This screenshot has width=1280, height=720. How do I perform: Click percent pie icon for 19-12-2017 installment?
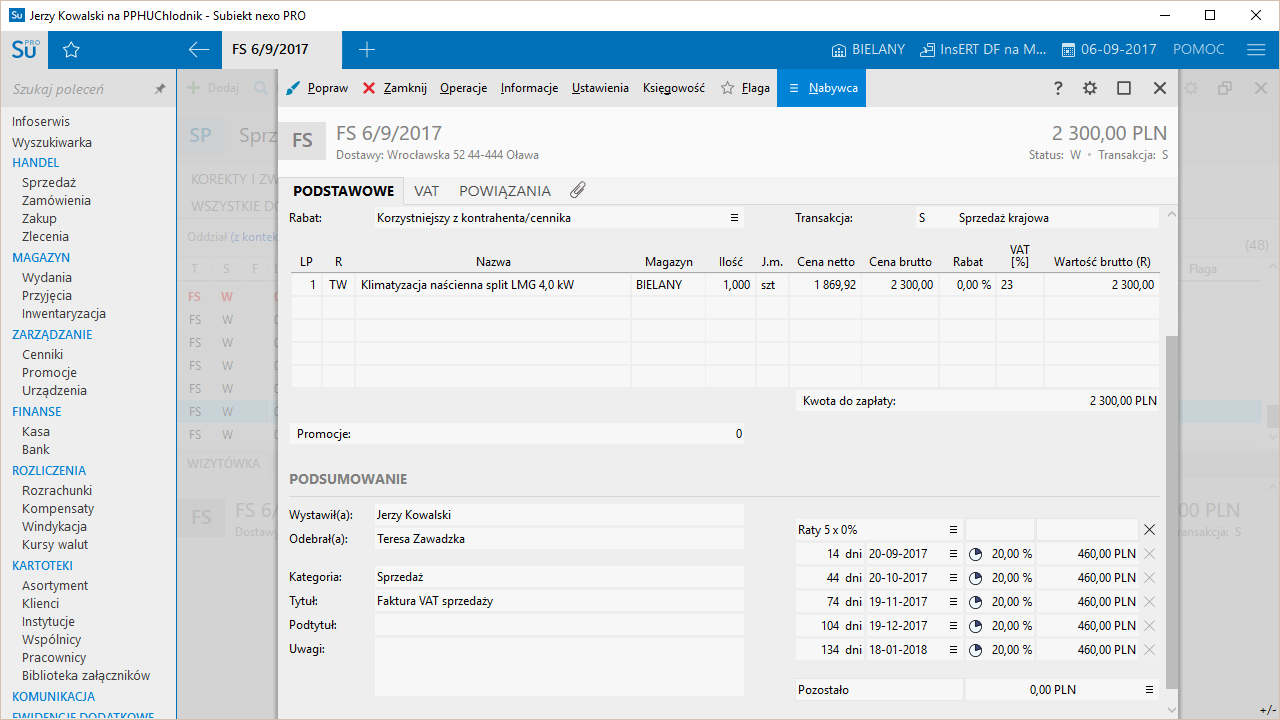pyautogui.click(x=976, y=626)
